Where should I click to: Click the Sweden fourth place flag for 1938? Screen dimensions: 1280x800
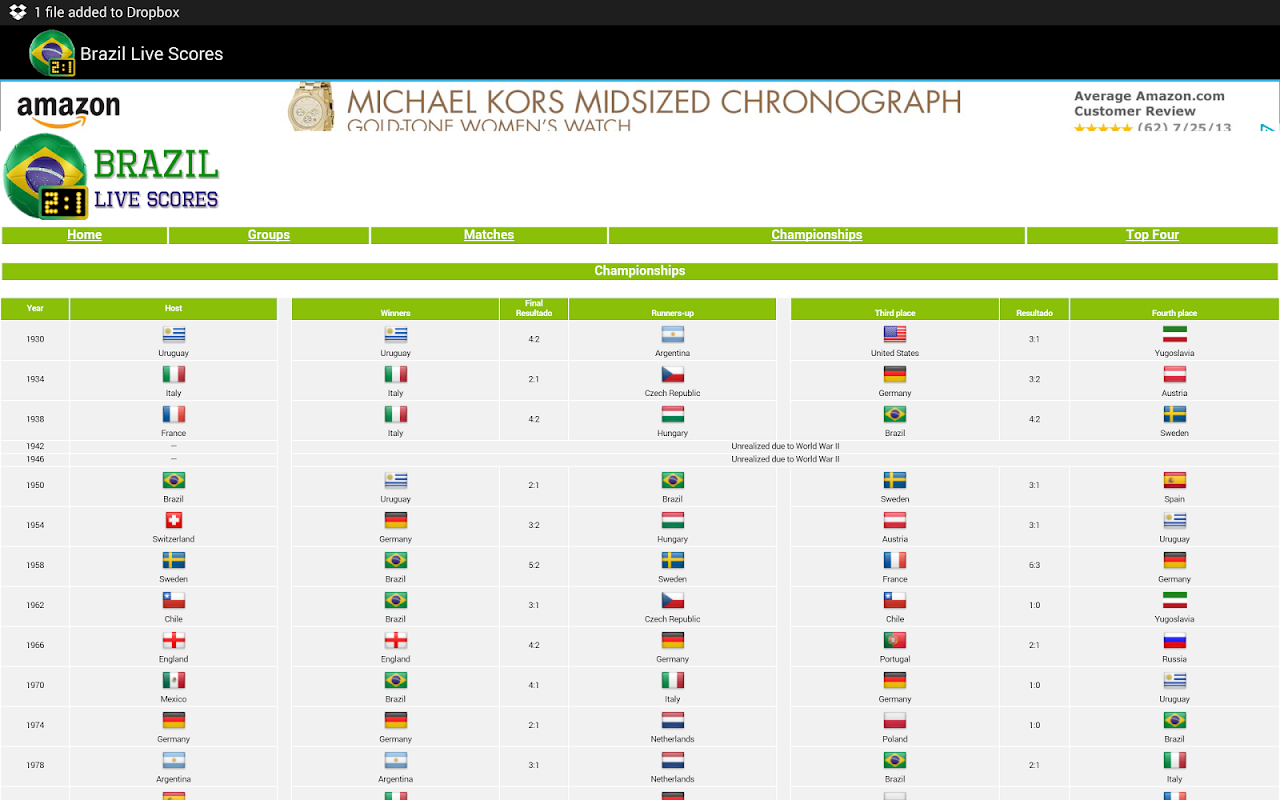[1174, 415]
